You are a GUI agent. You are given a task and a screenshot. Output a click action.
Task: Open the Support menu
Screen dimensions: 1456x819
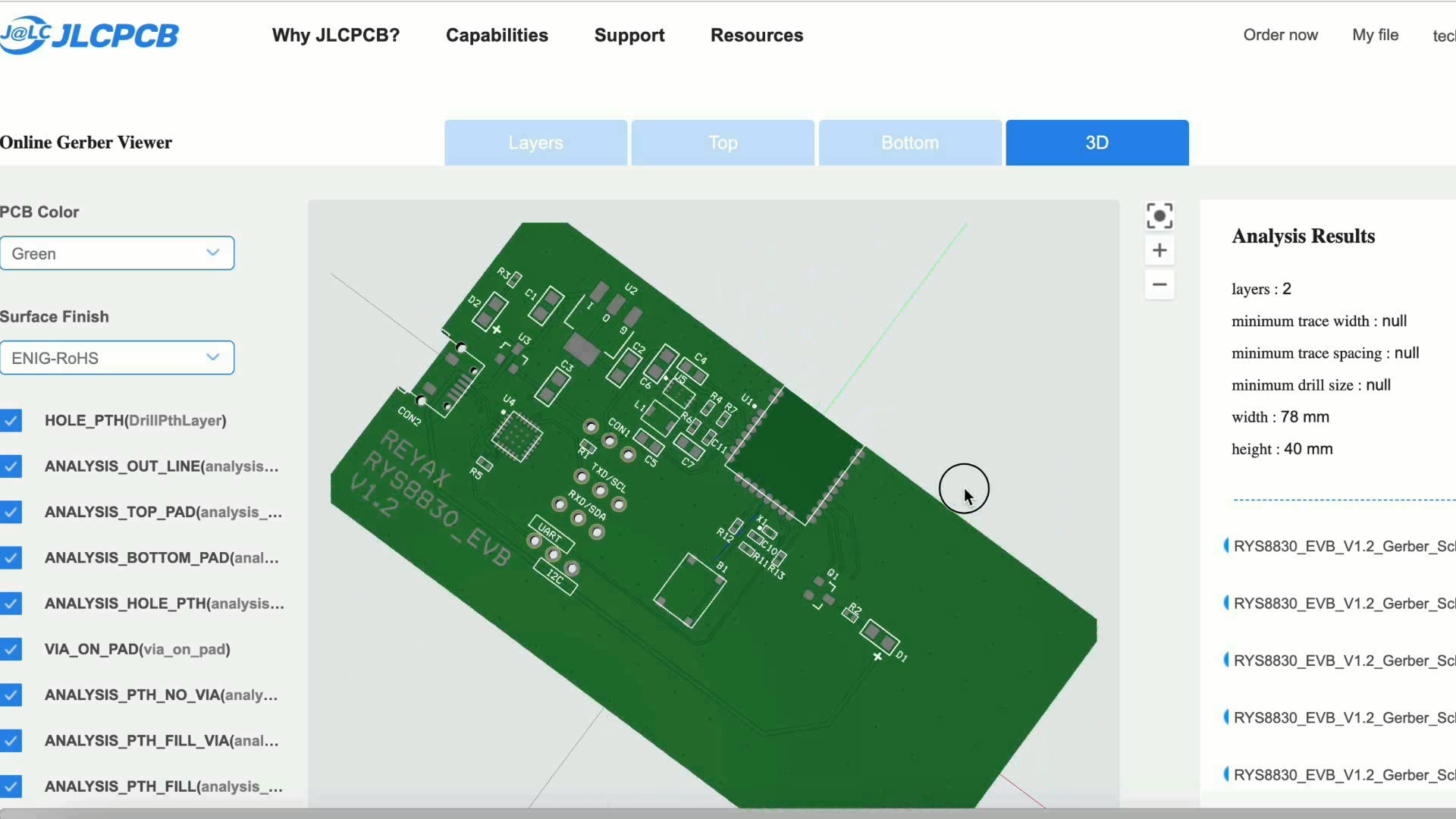[629, 35]
